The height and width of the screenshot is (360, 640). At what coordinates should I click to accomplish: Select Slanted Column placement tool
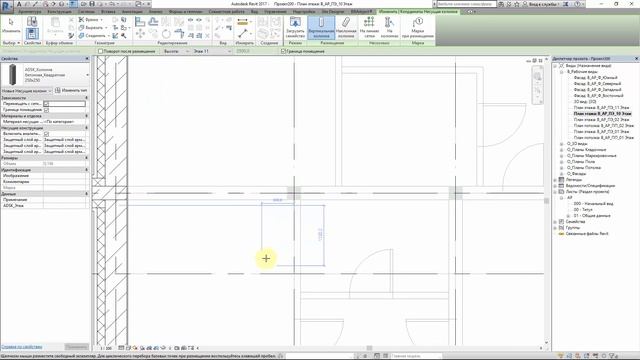coord(346,27)
